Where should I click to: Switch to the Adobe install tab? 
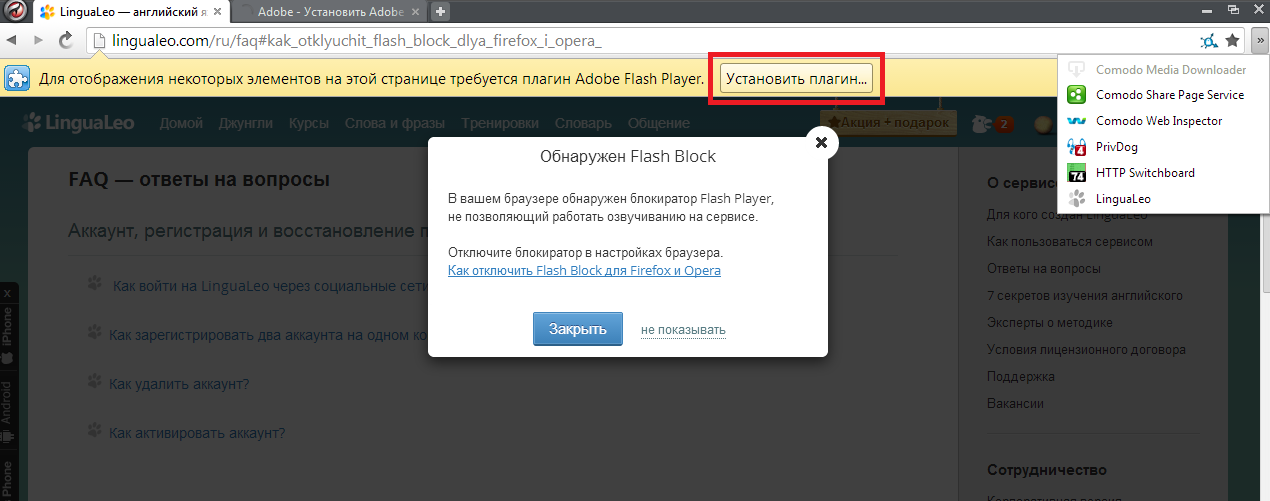click(x=332, y=12)
